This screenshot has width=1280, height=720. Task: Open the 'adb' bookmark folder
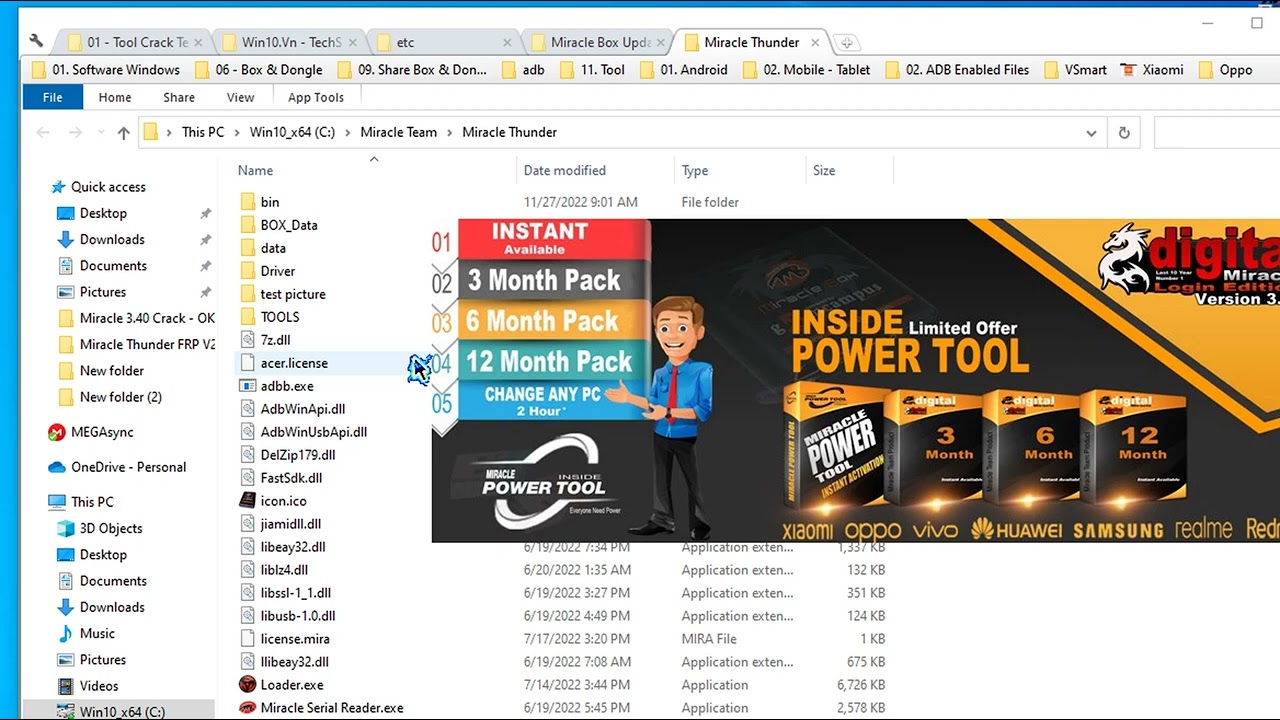pyautogui.click(x=523, y=70)
